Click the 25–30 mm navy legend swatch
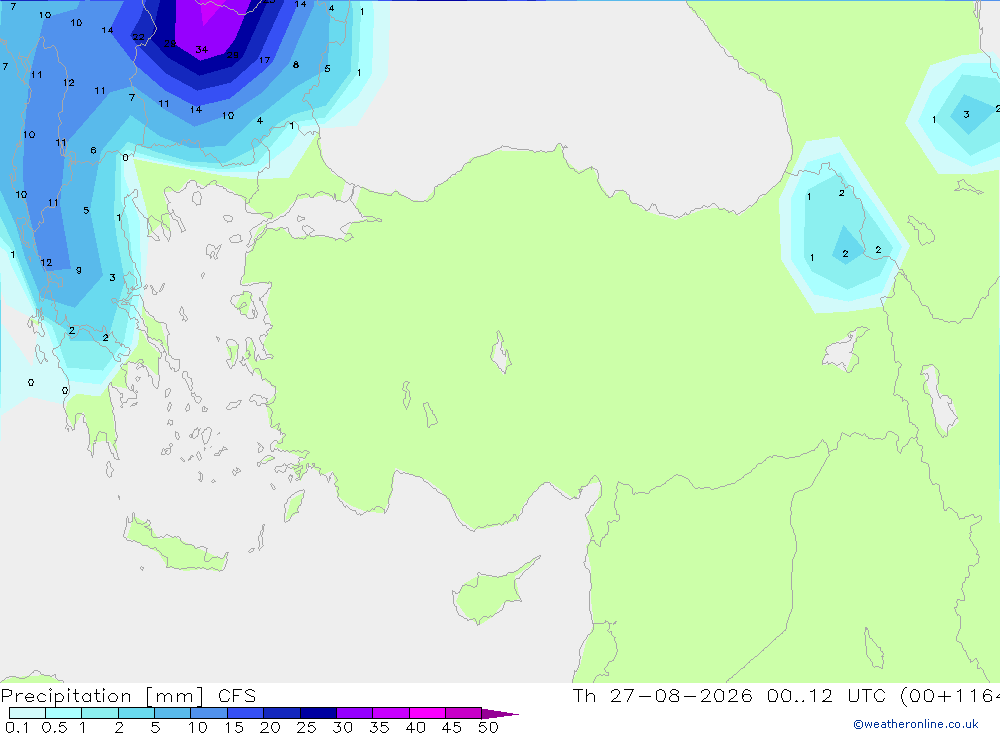 [318, 713]
